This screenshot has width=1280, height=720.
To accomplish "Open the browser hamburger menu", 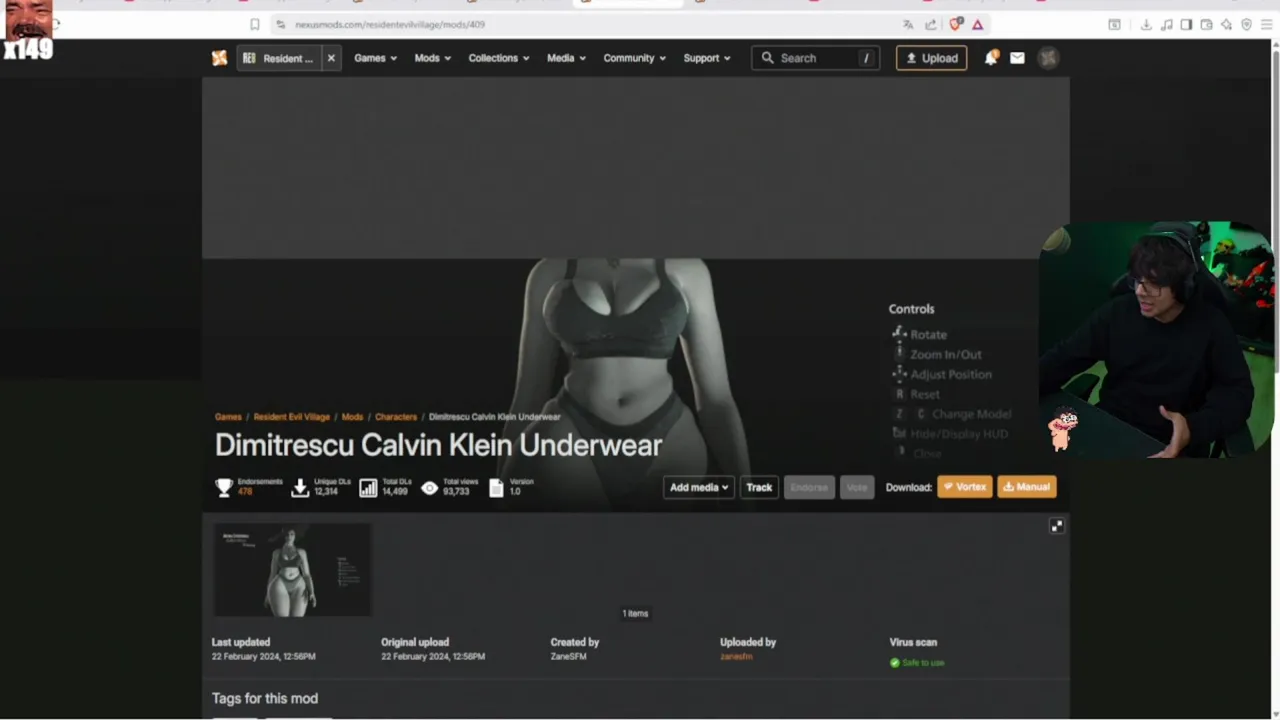I will pos(1266,24).
